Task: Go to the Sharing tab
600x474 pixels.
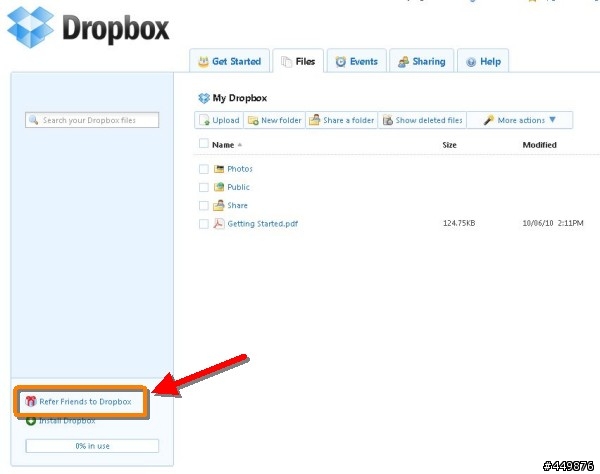Action: [x=421, y=61]
